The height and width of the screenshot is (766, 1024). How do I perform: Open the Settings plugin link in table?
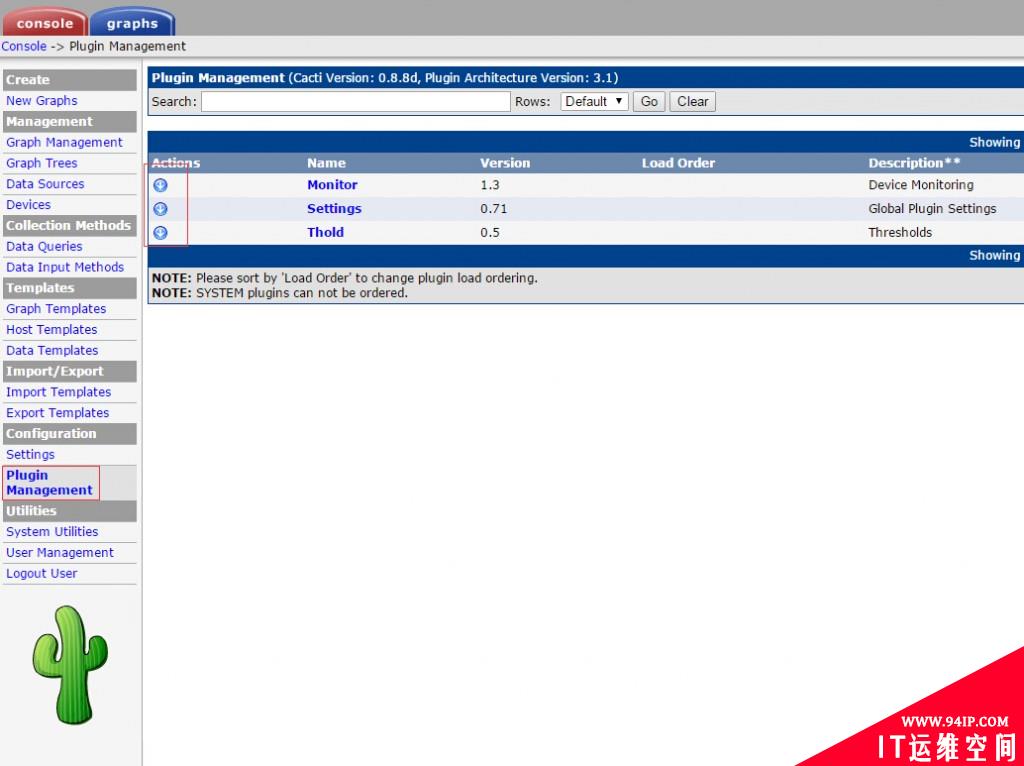(334, 209)
